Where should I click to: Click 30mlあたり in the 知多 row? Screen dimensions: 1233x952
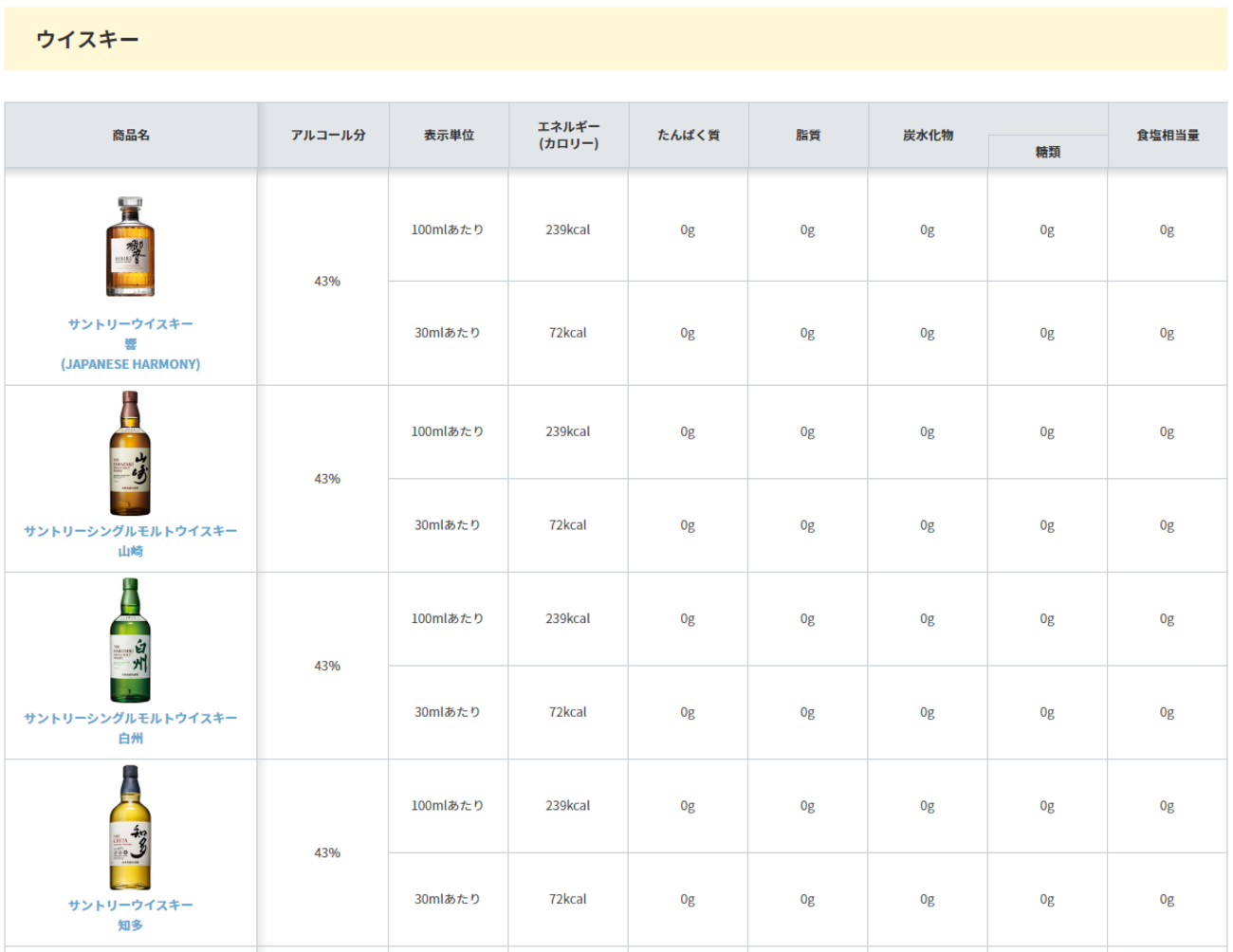coord(448,899)
